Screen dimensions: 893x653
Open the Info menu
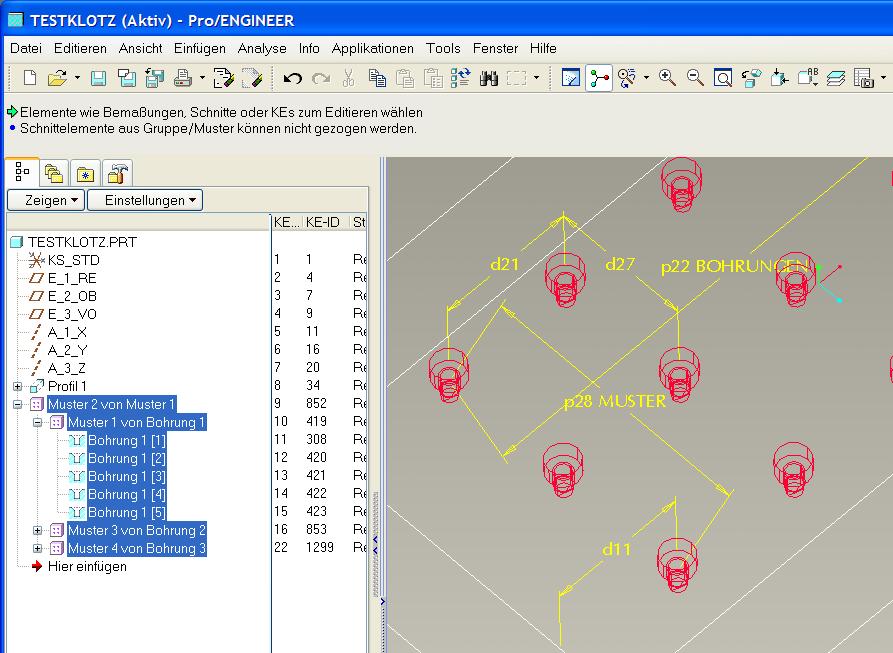(309, 48)
